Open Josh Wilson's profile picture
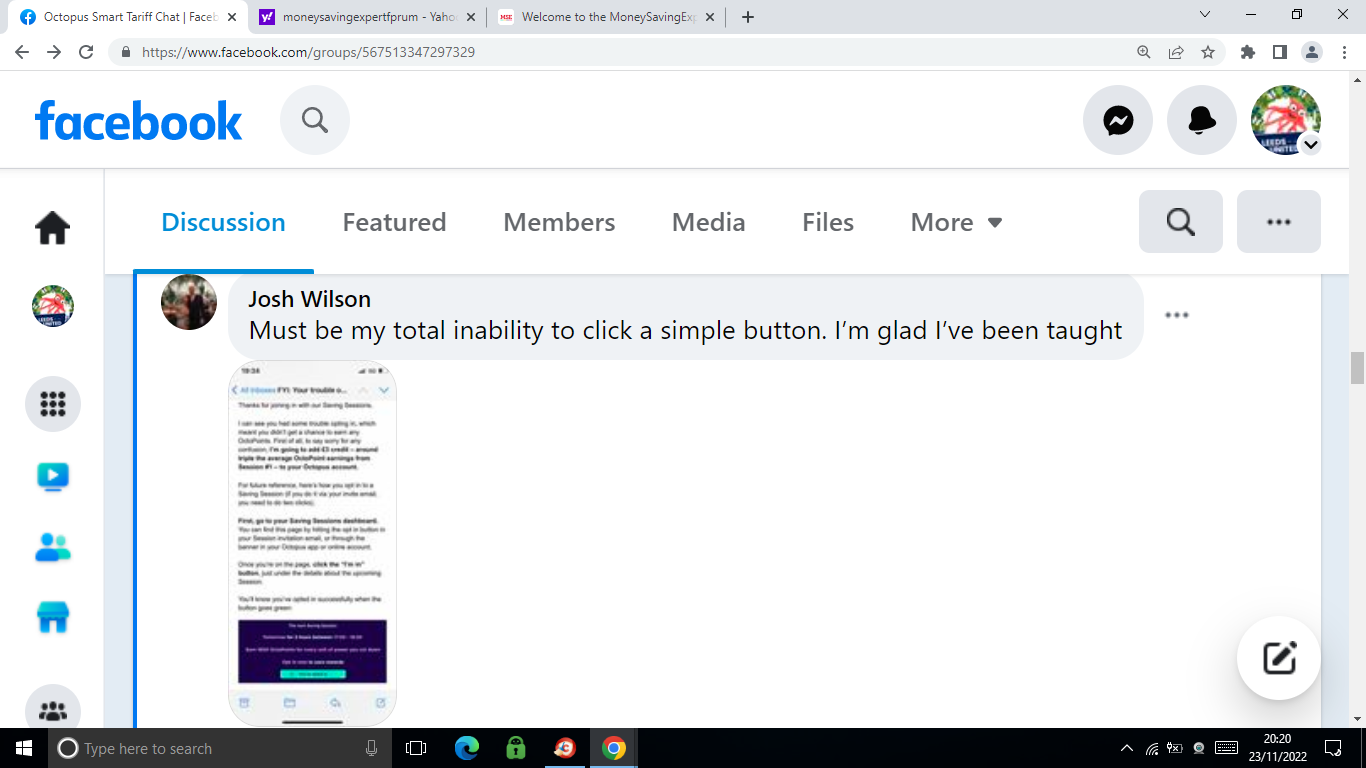 [x=189, y=302]
